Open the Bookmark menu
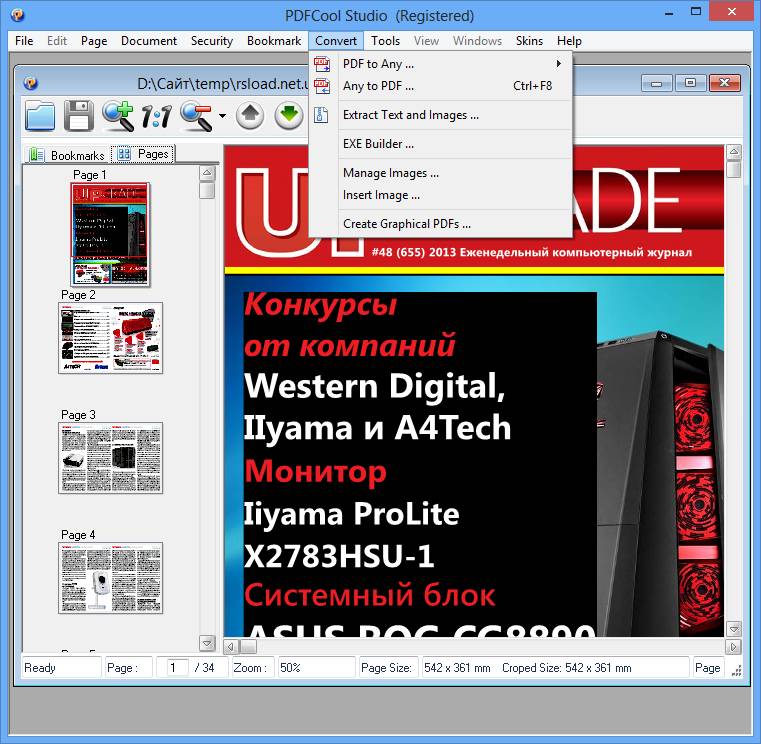The image size is (761, 744). click(x=274, y=41)
